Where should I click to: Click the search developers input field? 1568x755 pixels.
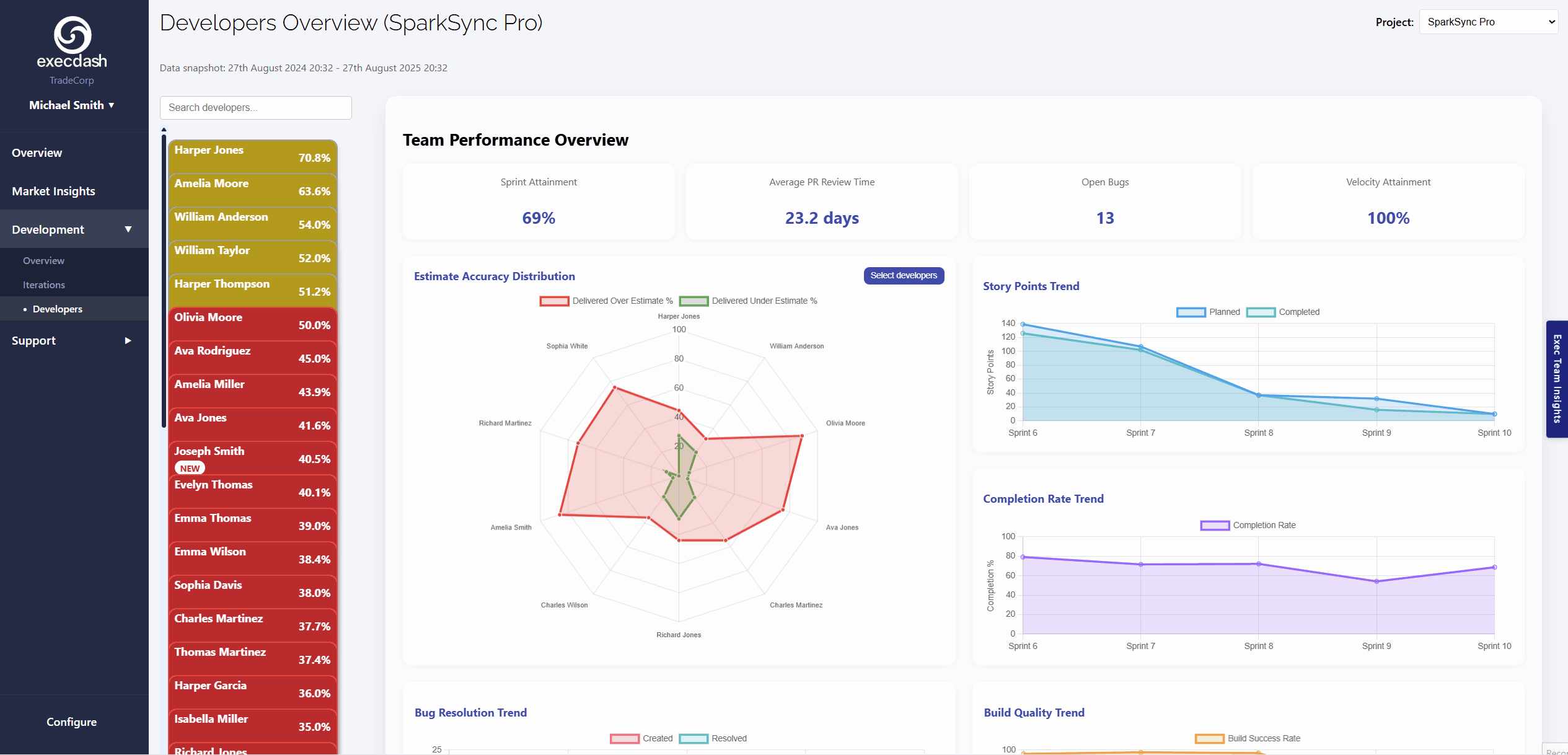[x=255, y=107]
